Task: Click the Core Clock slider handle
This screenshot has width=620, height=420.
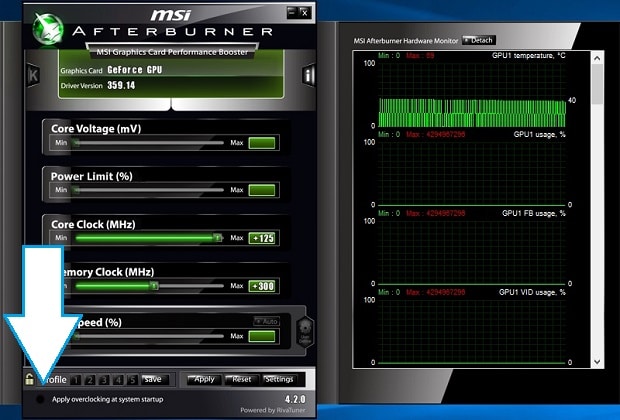Action: (x=217, y=238)
